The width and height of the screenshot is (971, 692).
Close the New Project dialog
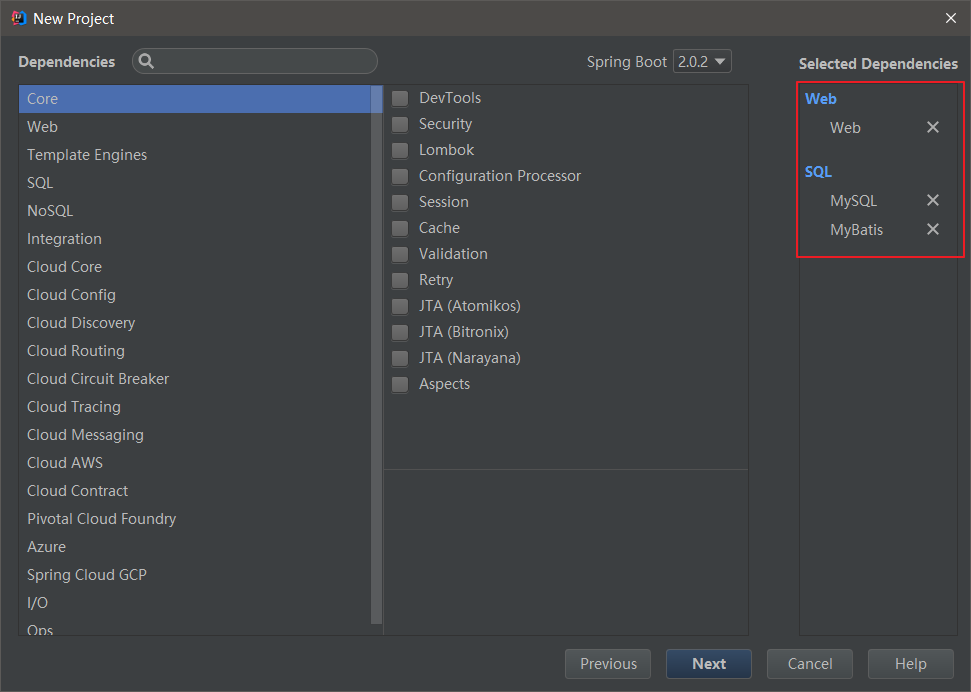click(x=950, y=18)
